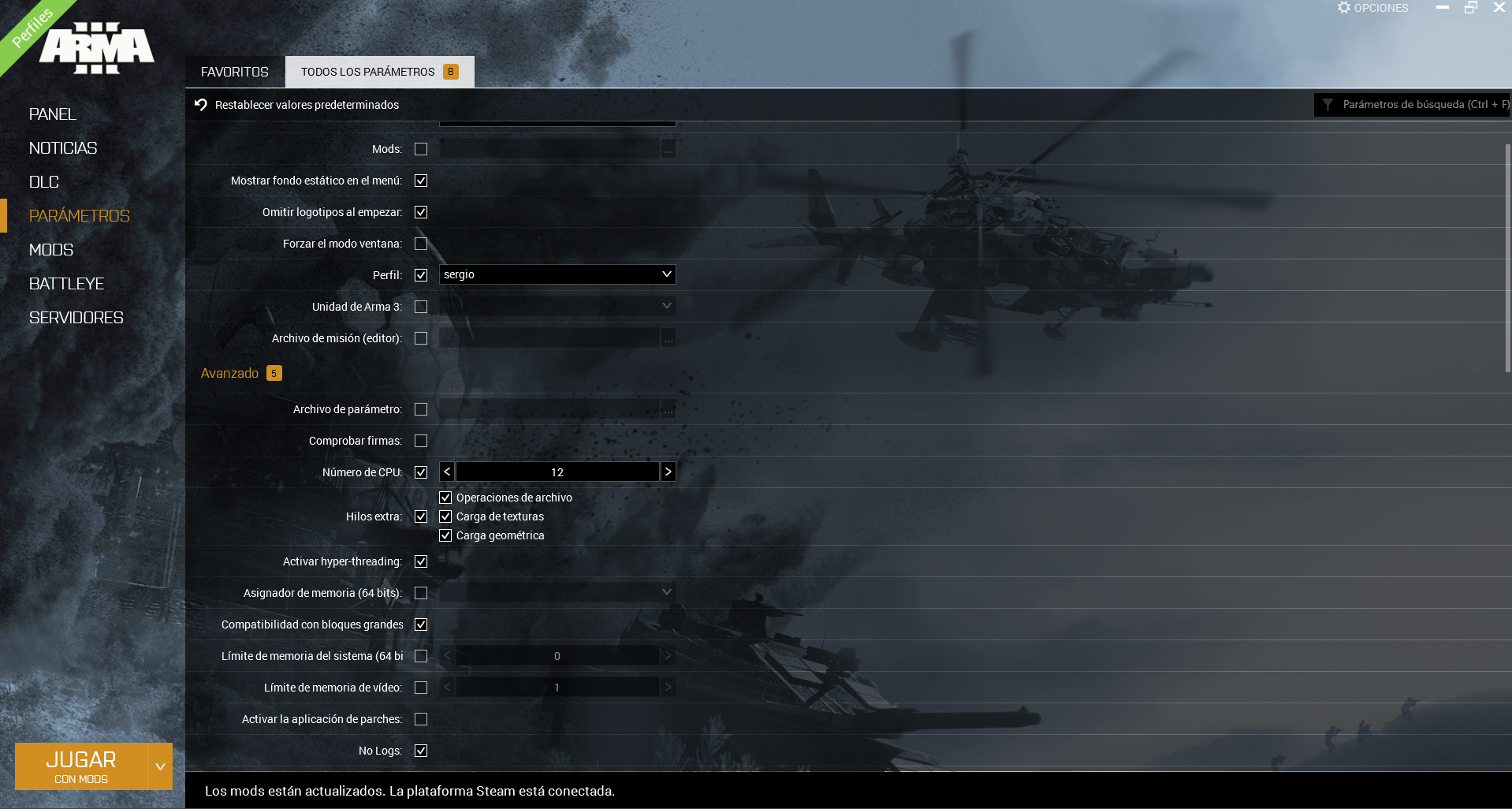
Task: Open the Unidad de Arma 3 dropdown
Action: point(666,306)
